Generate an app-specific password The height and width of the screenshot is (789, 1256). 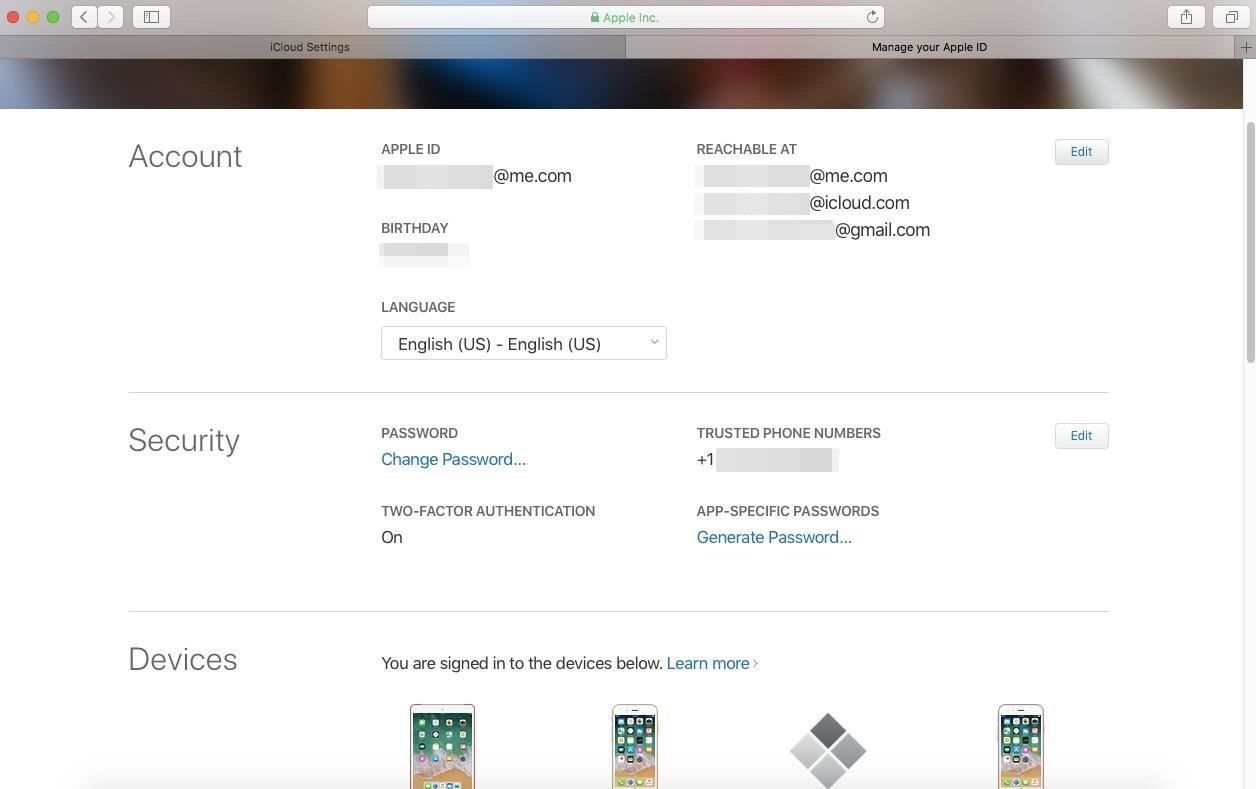[x=774, y=537]
